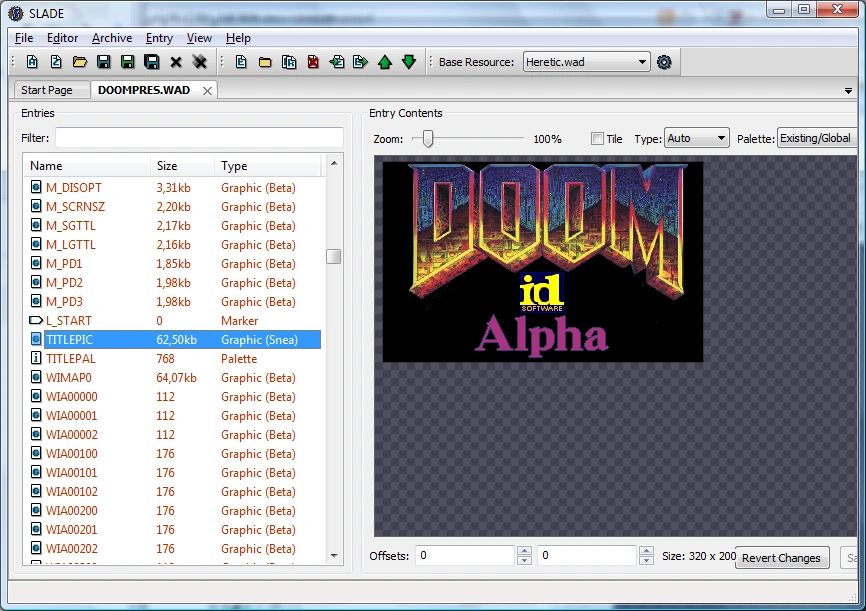Screen dimensions: 866x611
Task: Decrease the Y offset with spinner down
Action: click(646, 560)
